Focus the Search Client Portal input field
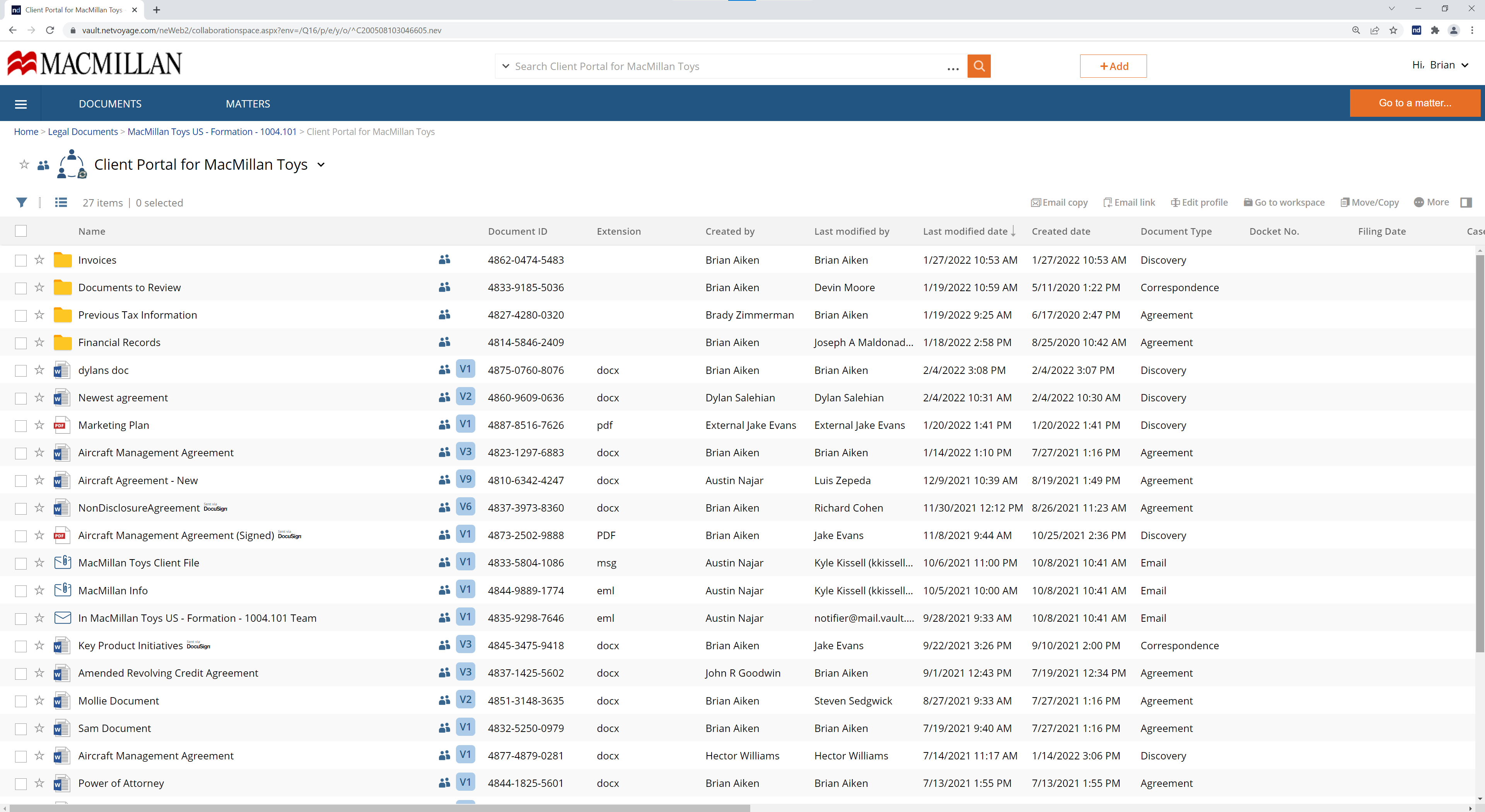Image resolution: width=1485 pixels, height=812 pixels. pyautogui.click(x=726, y=66)
